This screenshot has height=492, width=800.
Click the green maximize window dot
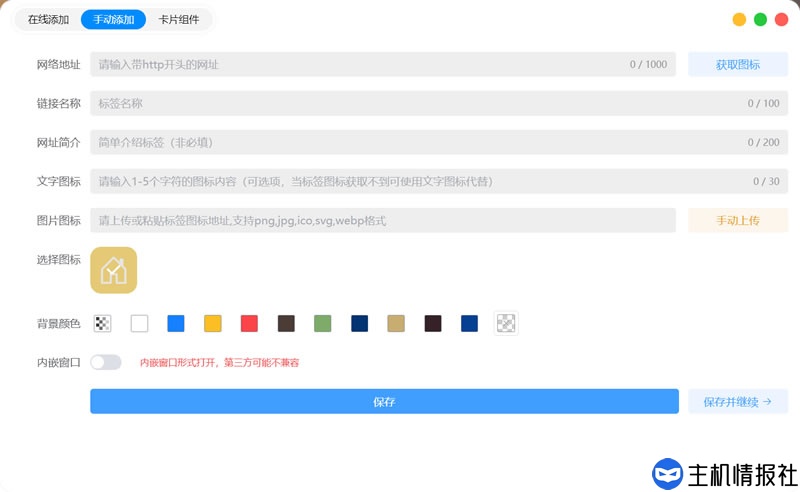coord(760,19)
